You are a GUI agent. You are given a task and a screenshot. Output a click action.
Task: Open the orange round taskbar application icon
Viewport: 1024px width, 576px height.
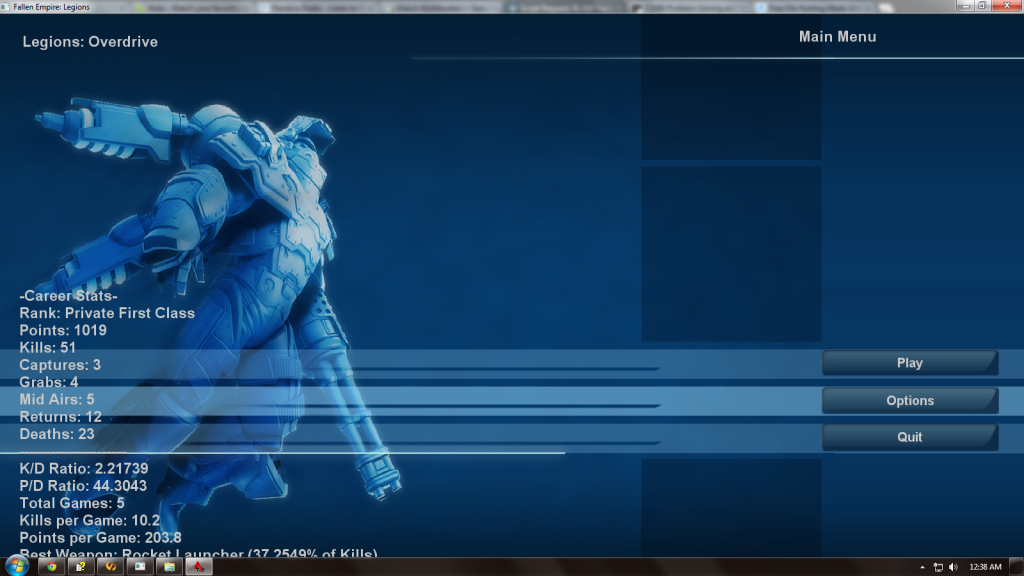point(110,567)
